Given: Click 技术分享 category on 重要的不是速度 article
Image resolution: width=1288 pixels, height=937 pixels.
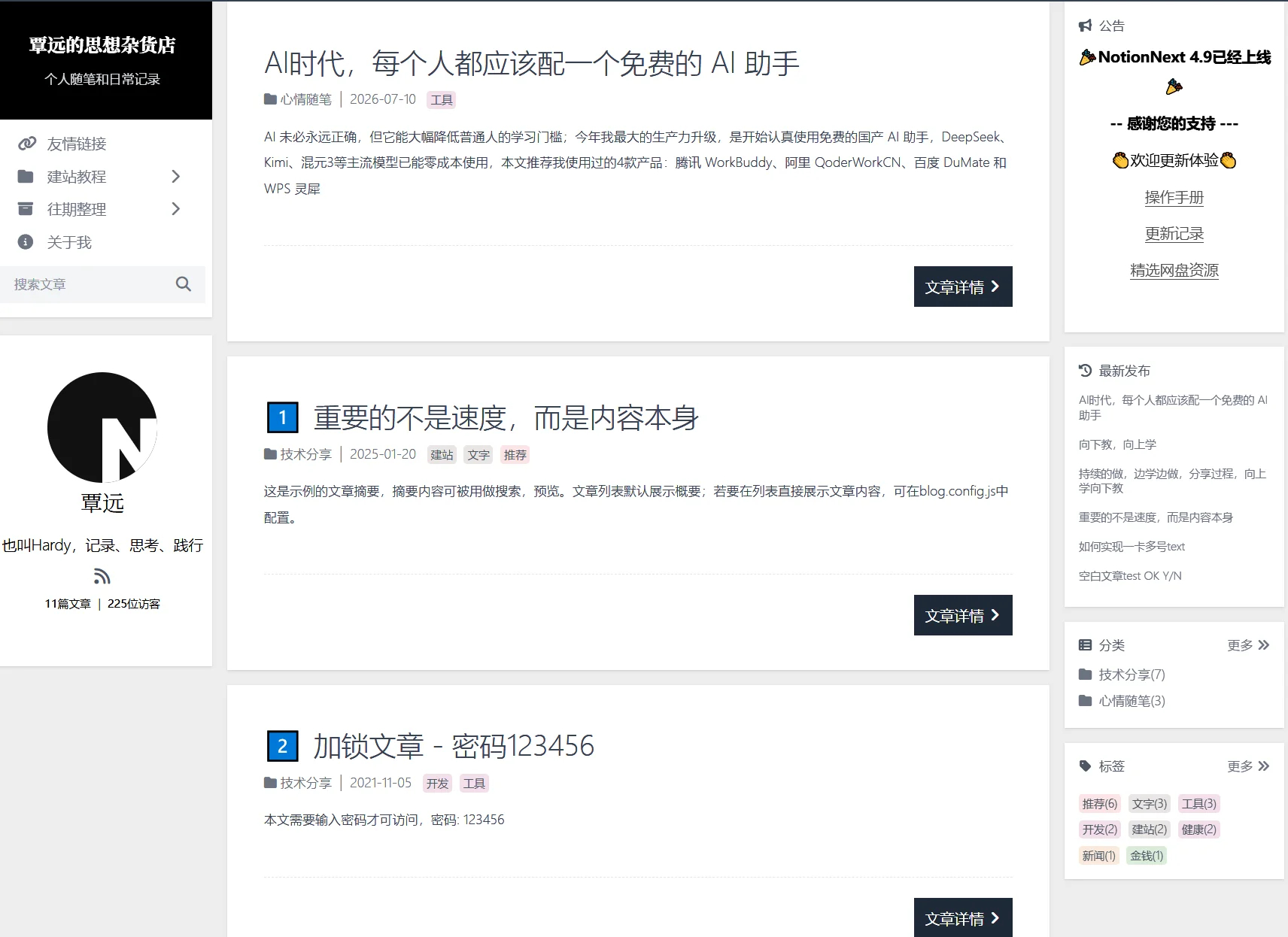Looking at the screenshot, I should pos(298,454).
